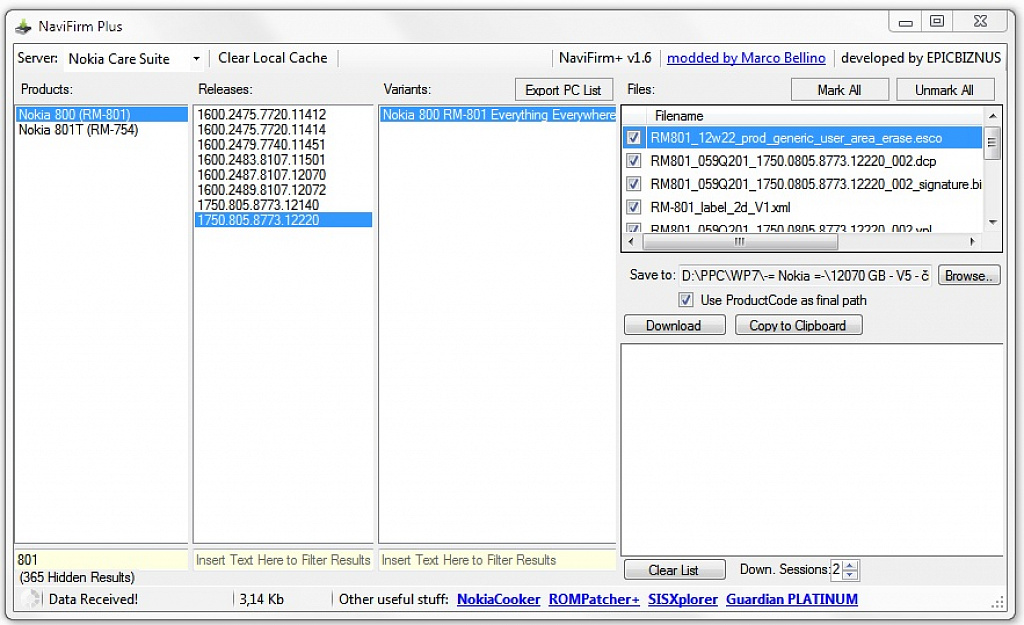Click the Unmark All button
Image resolution: width=1024 pixels, height=625 pixels.
pos(944,90)
